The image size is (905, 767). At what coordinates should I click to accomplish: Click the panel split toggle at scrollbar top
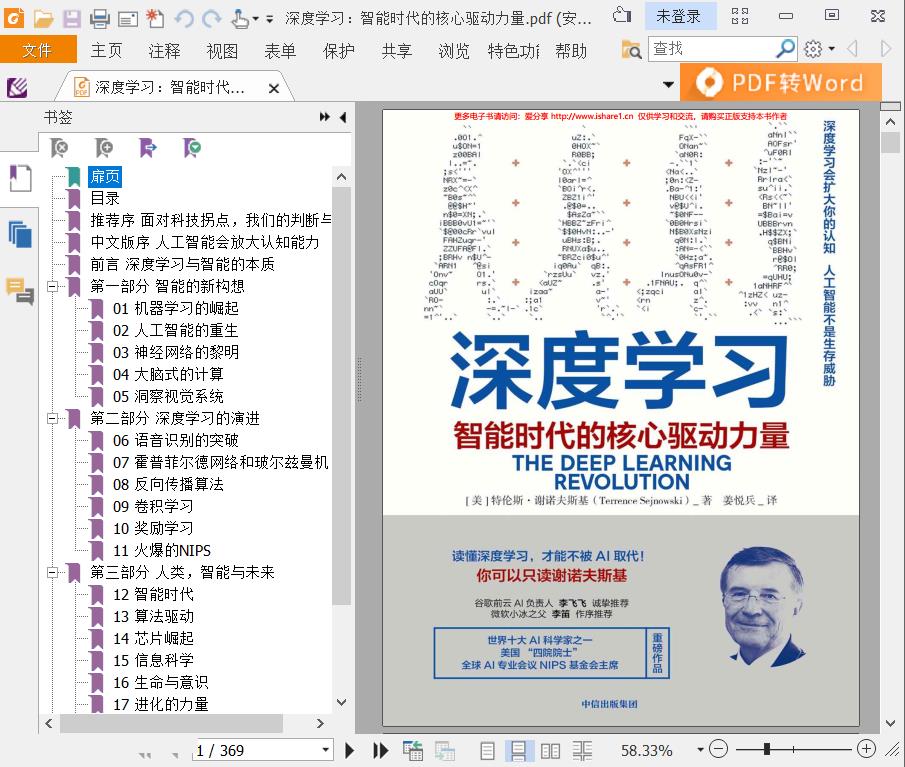pos(891,107)
